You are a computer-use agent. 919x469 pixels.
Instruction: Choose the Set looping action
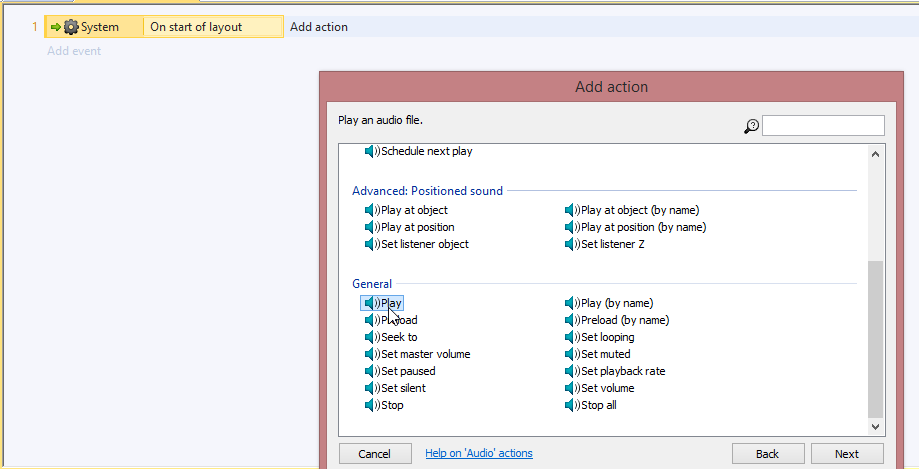coord(600,337)
